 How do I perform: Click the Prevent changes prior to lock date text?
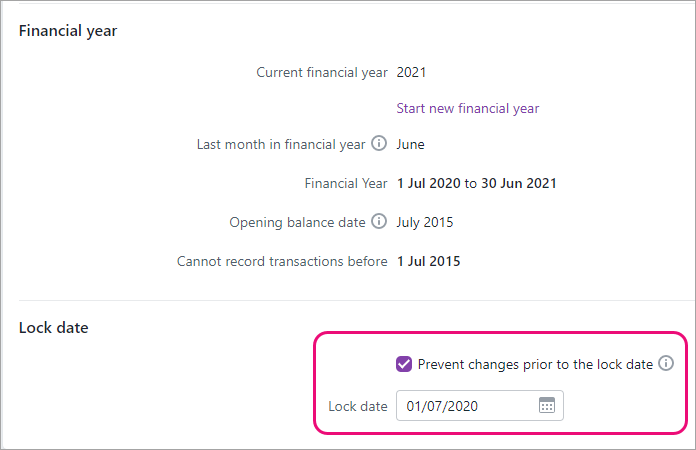pos(535,364)
